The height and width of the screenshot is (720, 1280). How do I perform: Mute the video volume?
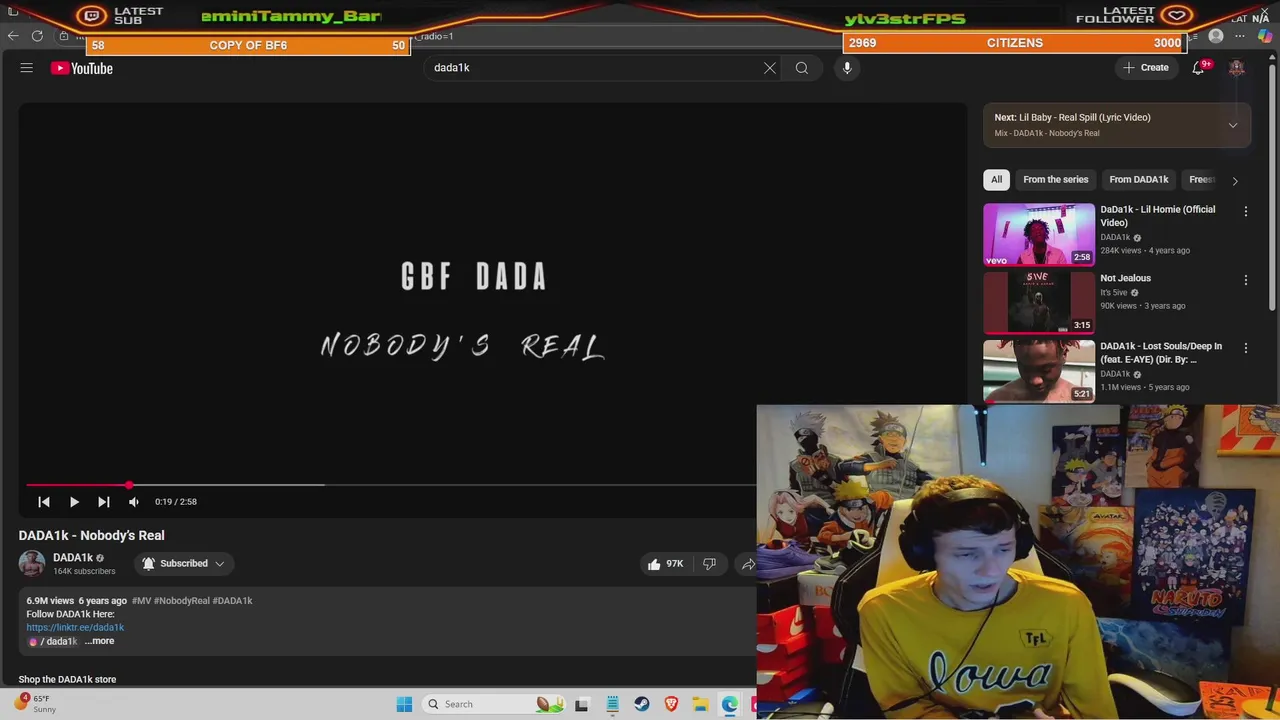tap(134, 502)
